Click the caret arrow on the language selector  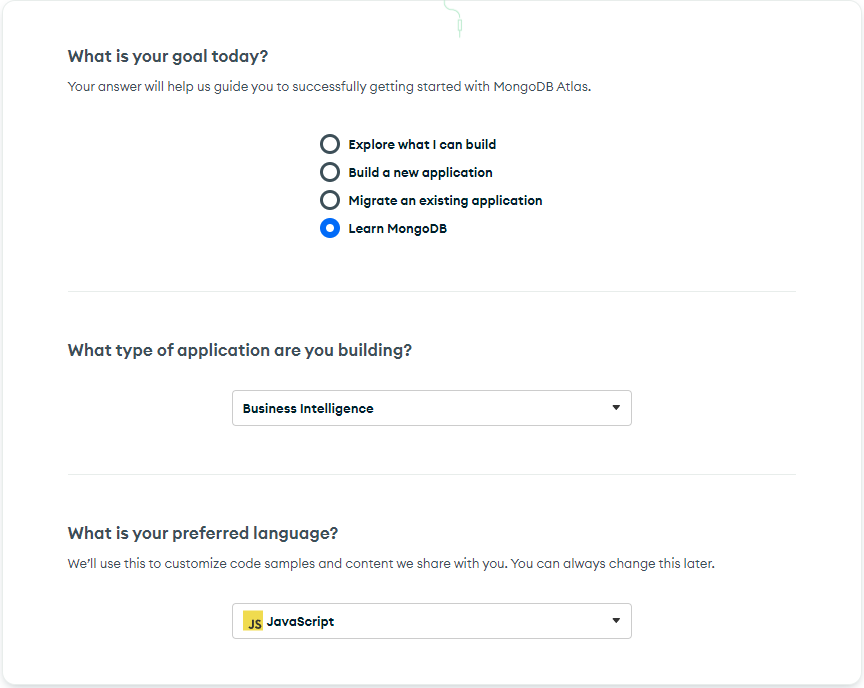pos(616,621)
